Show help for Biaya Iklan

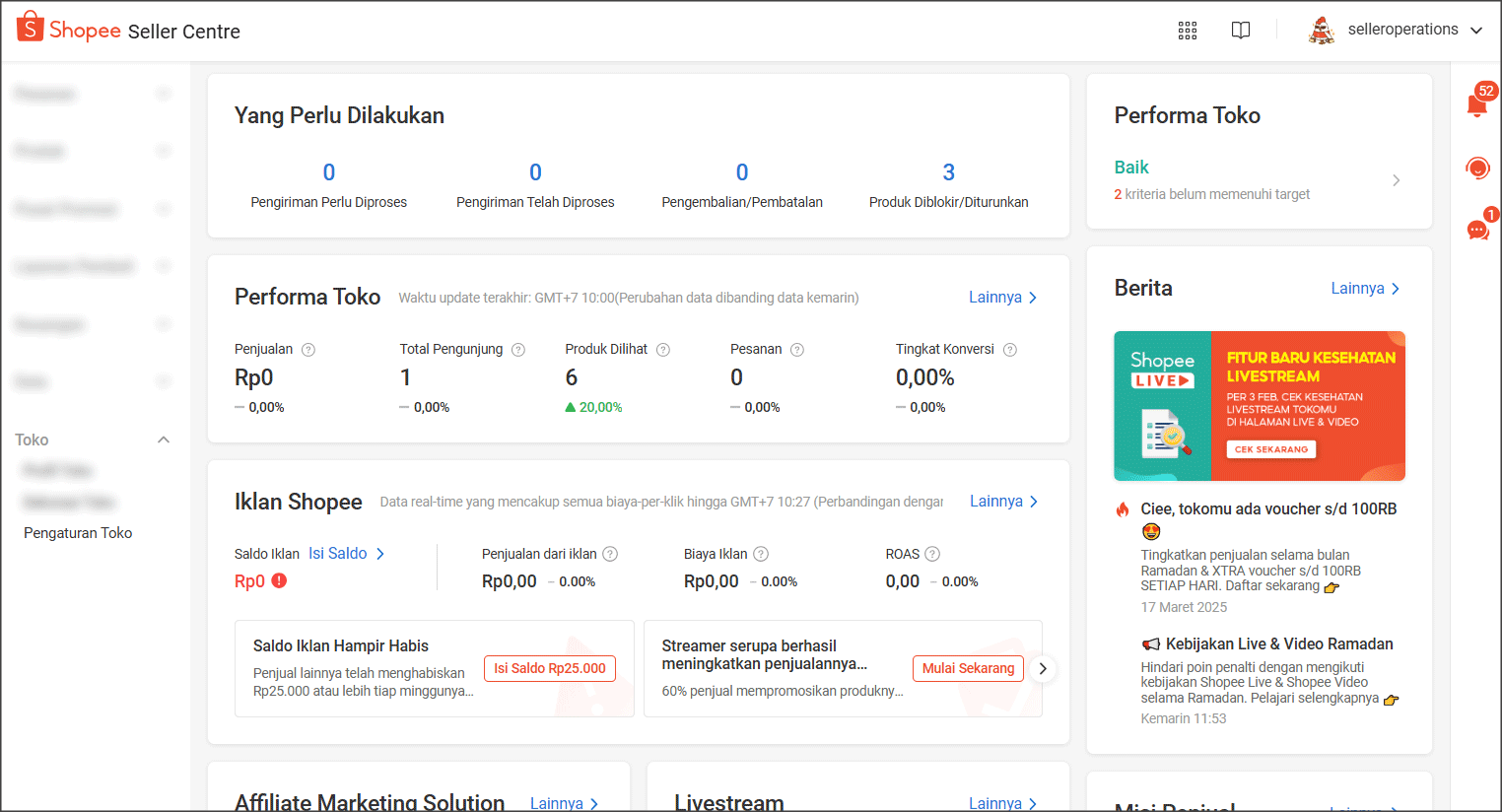[x=761, y=554]
